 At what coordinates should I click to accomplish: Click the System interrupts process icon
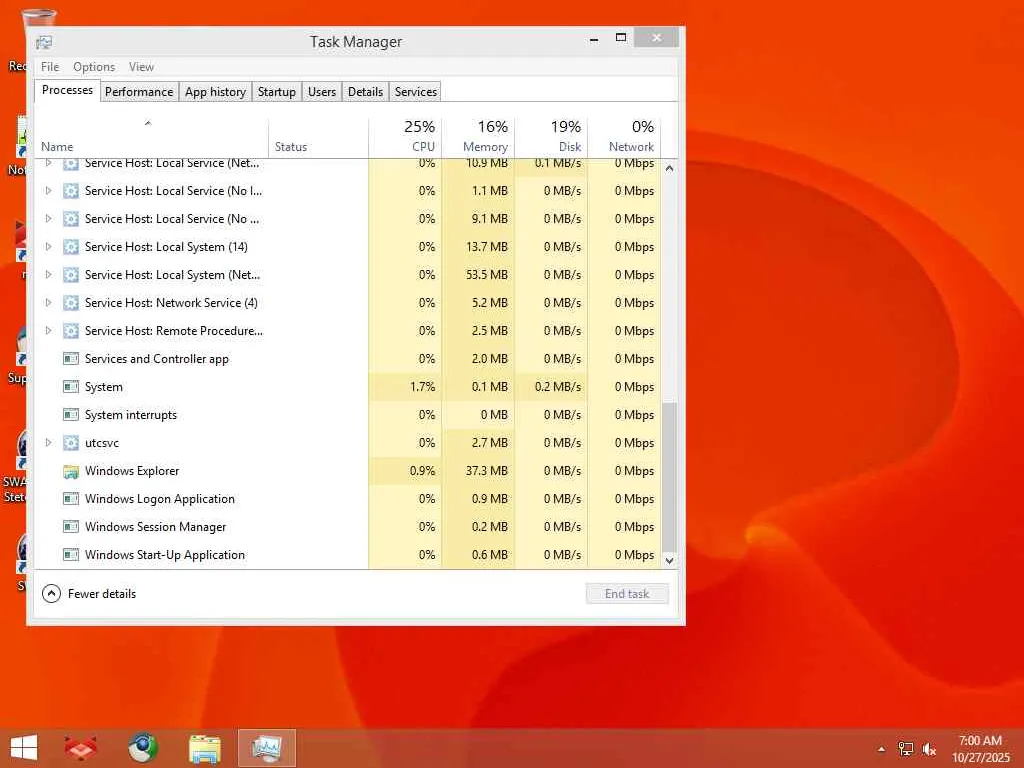(71, 415)
